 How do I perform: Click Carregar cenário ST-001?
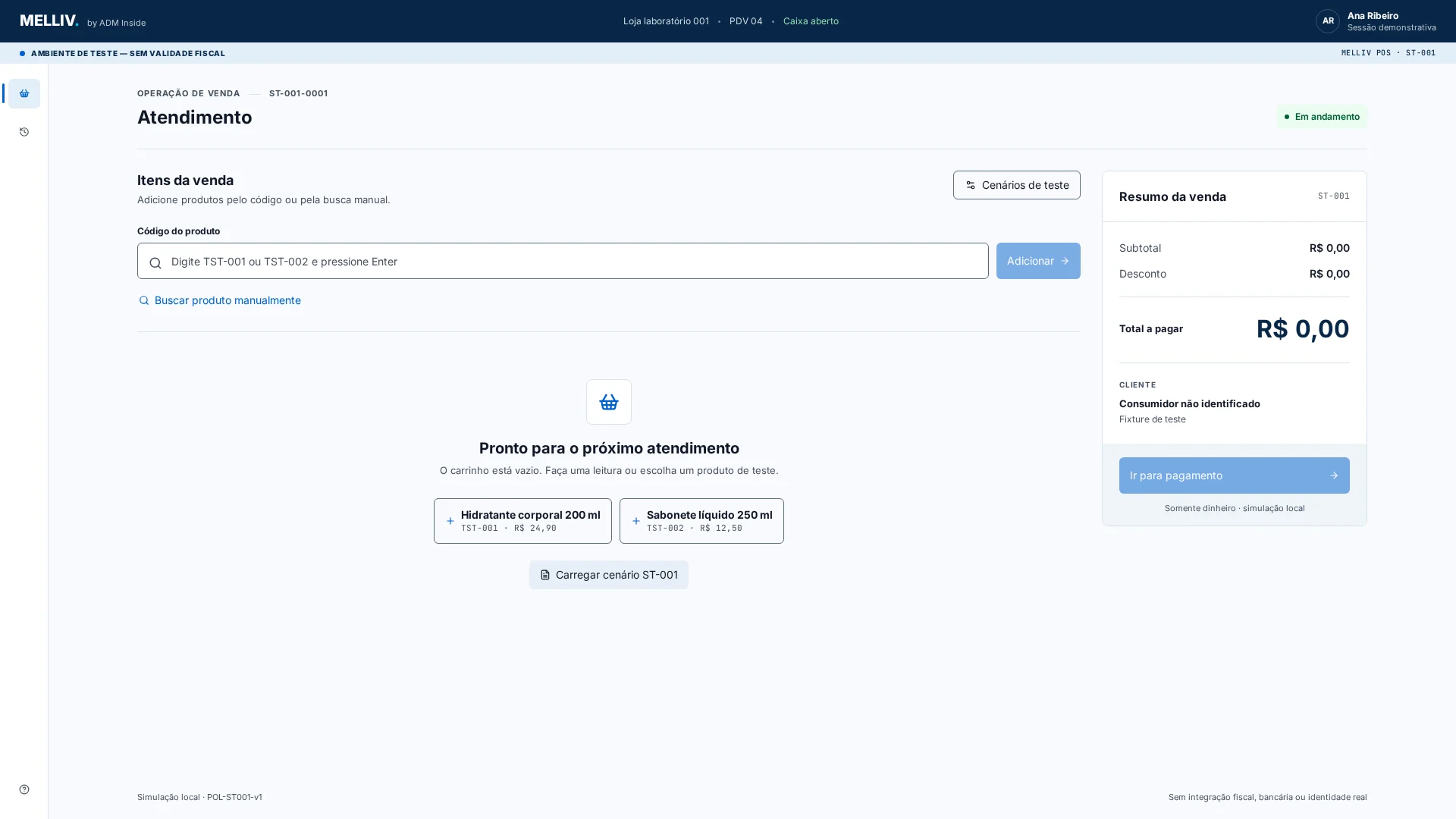[609, 575]
